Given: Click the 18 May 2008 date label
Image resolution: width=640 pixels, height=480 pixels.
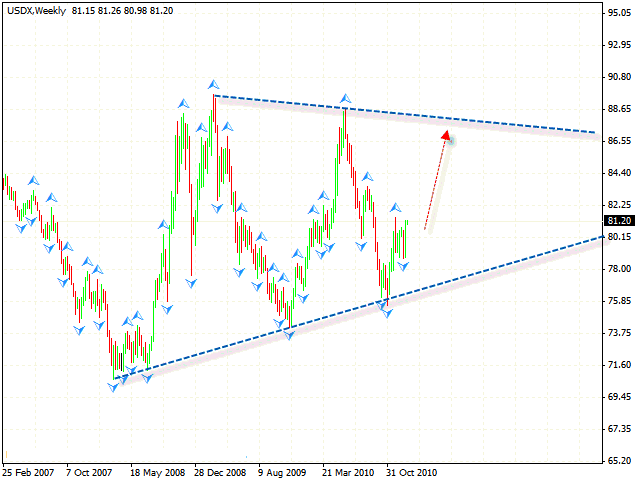Looking at the screenshot, I should (x=158, y=473).
